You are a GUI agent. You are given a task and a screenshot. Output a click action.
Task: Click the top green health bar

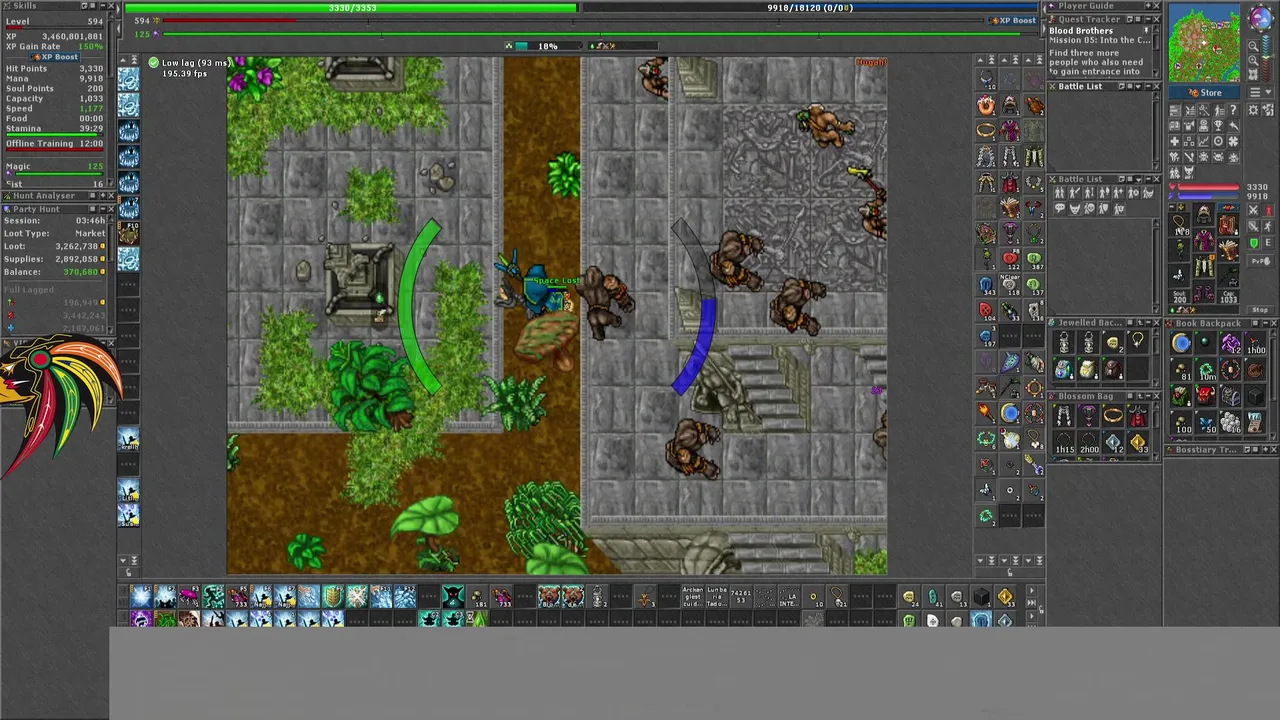click(351, 8)
